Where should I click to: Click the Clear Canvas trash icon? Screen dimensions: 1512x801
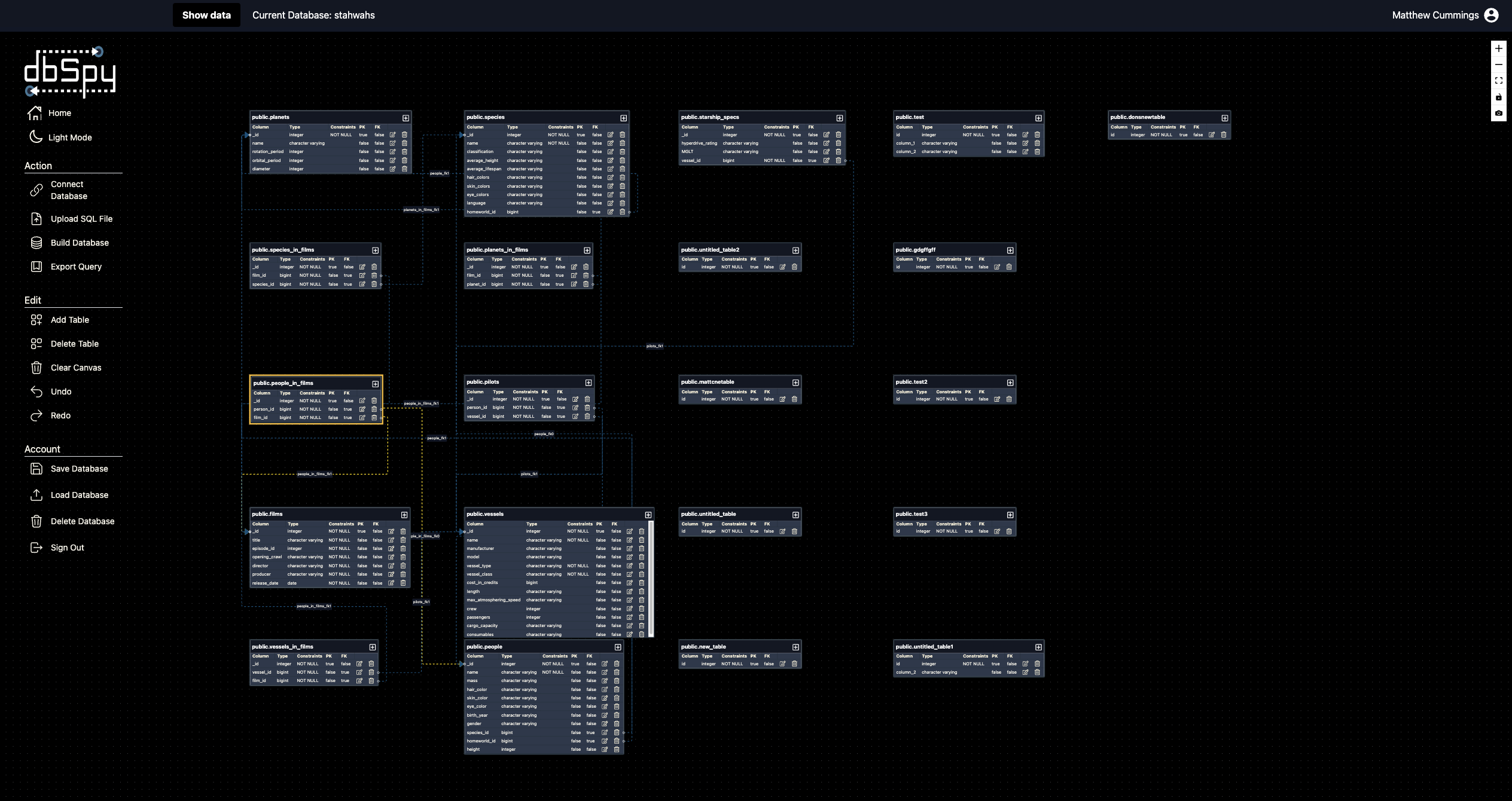36,368
